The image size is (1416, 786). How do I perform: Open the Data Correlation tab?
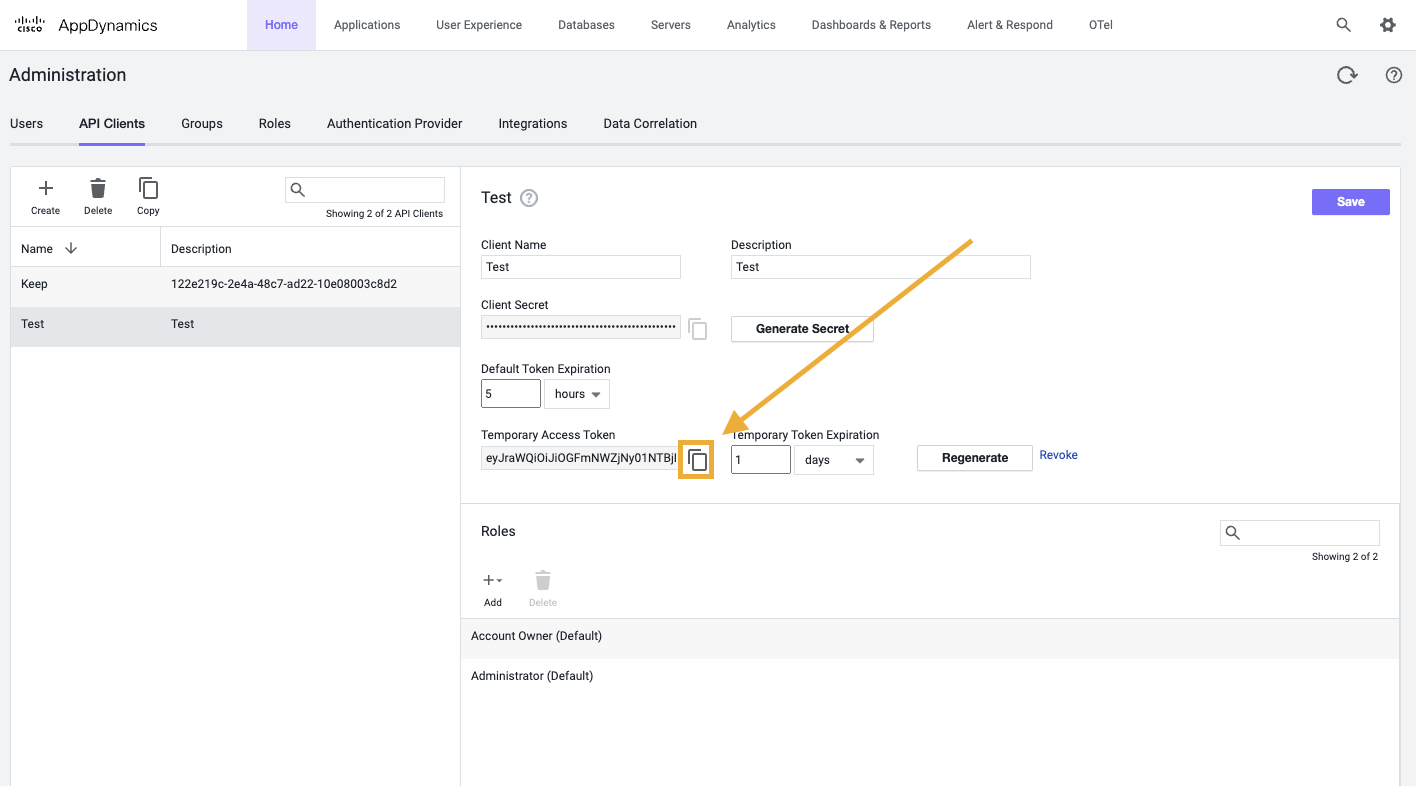click(x=650, y=124)
